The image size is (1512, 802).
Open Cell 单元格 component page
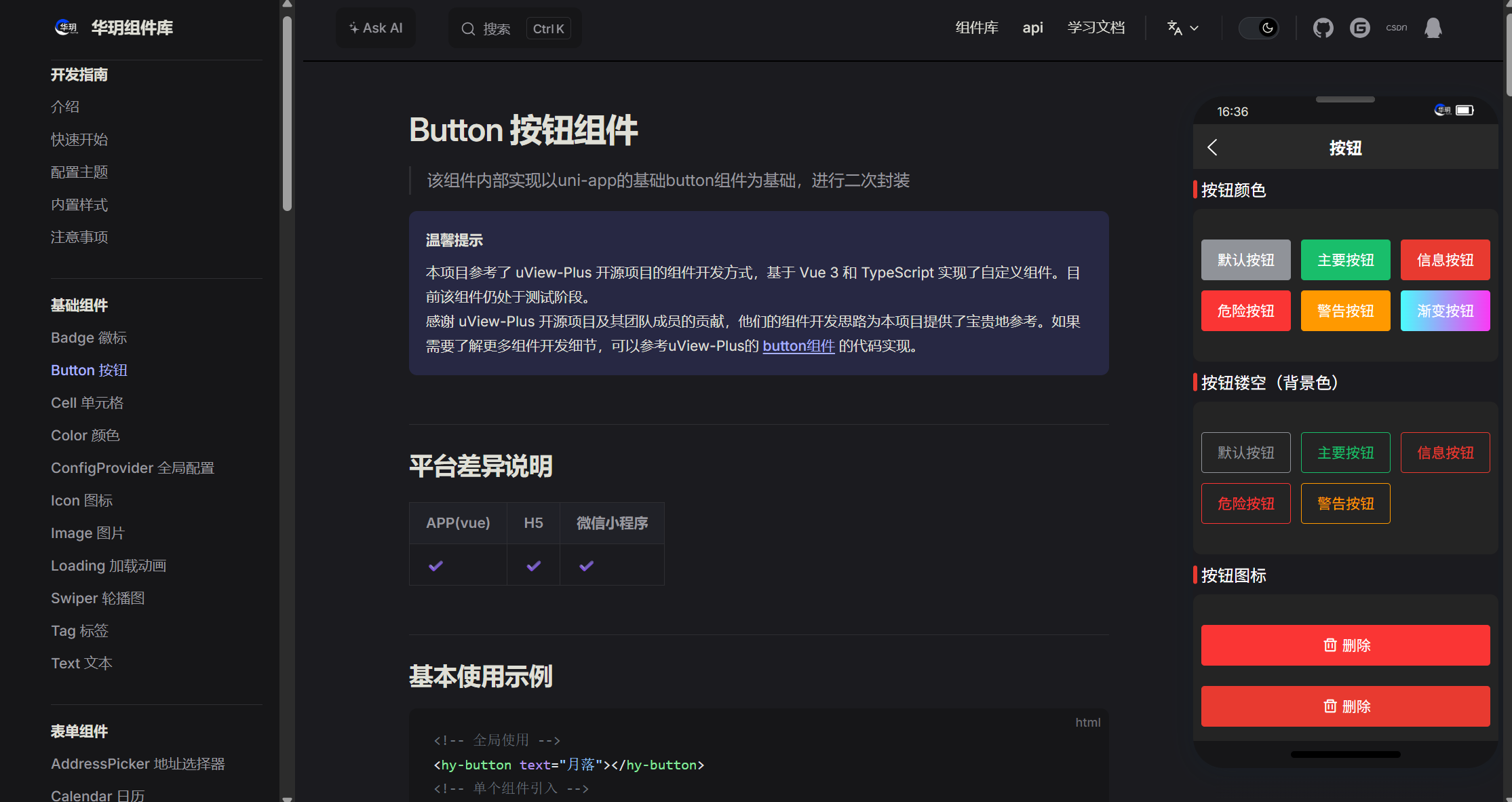(87, 402)
